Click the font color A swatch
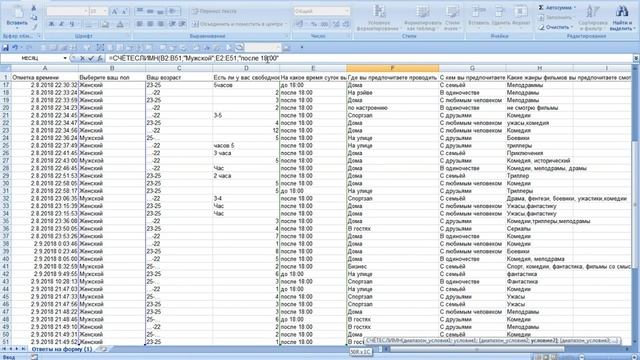 coord(120,24)
